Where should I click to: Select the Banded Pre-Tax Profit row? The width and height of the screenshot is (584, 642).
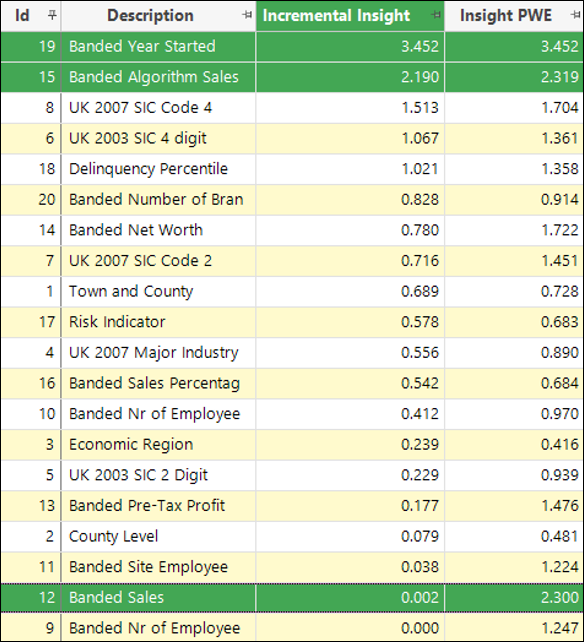292,506
